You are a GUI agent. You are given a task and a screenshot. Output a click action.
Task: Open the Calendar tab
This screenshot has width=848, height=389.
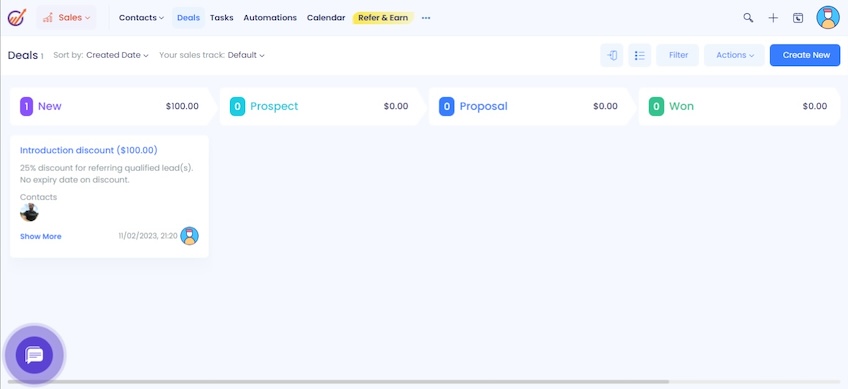326,17
